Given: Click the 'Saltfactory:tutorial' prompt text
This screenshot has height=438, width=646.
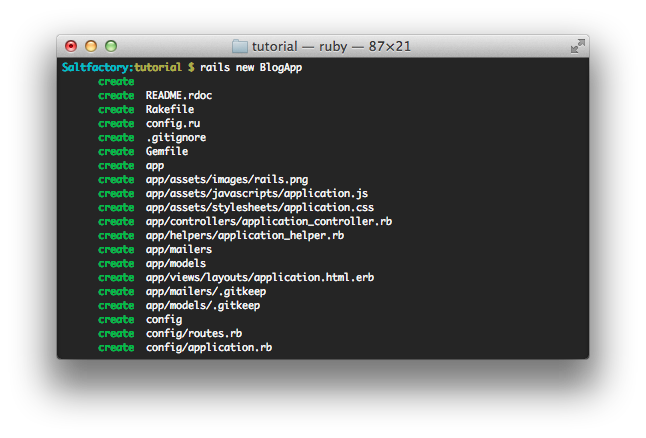Looking at the screenshot, I should tap(122, 68).
